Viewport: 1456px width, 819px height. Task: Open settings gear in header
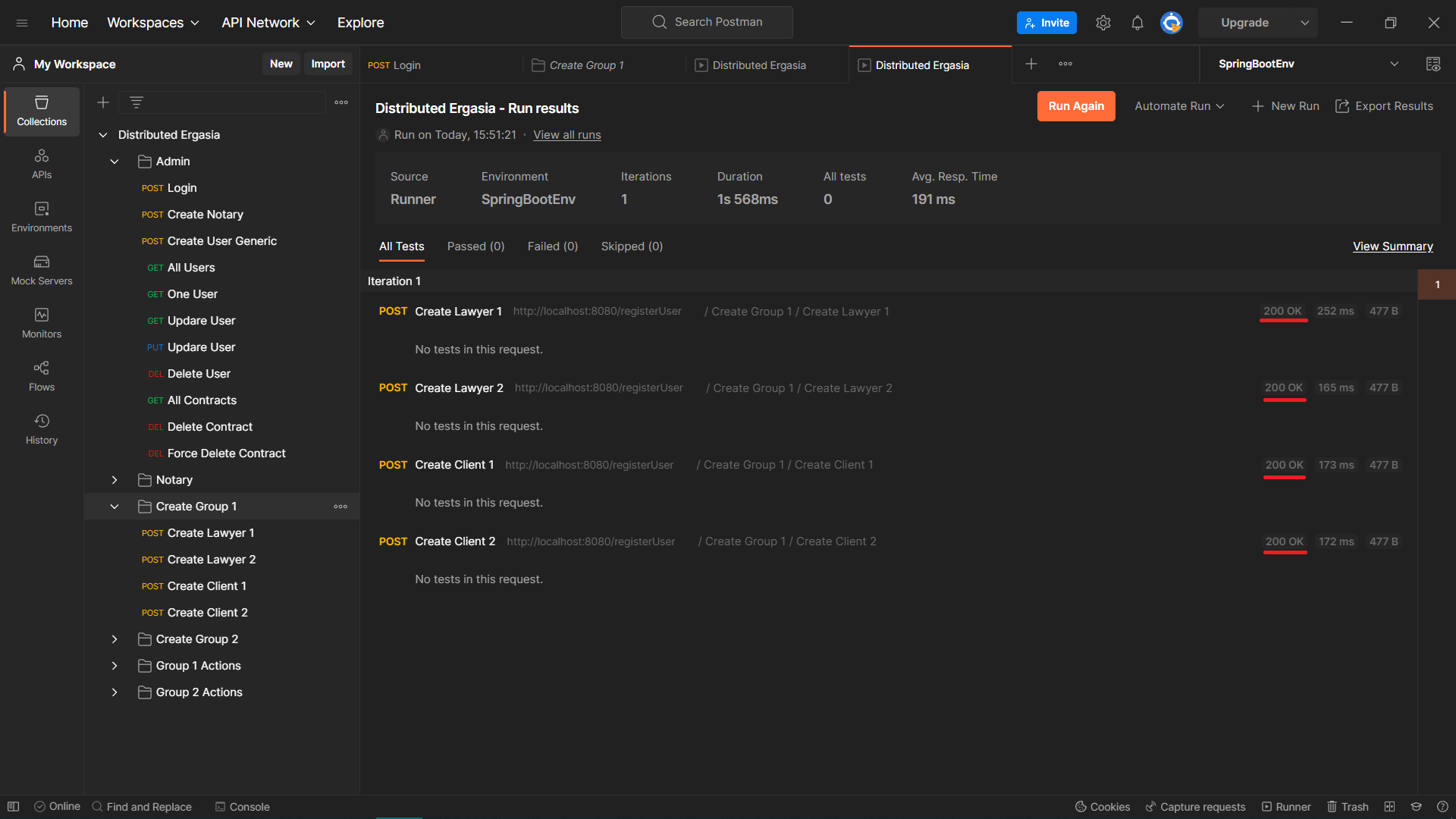click(x=1103, y=23)
